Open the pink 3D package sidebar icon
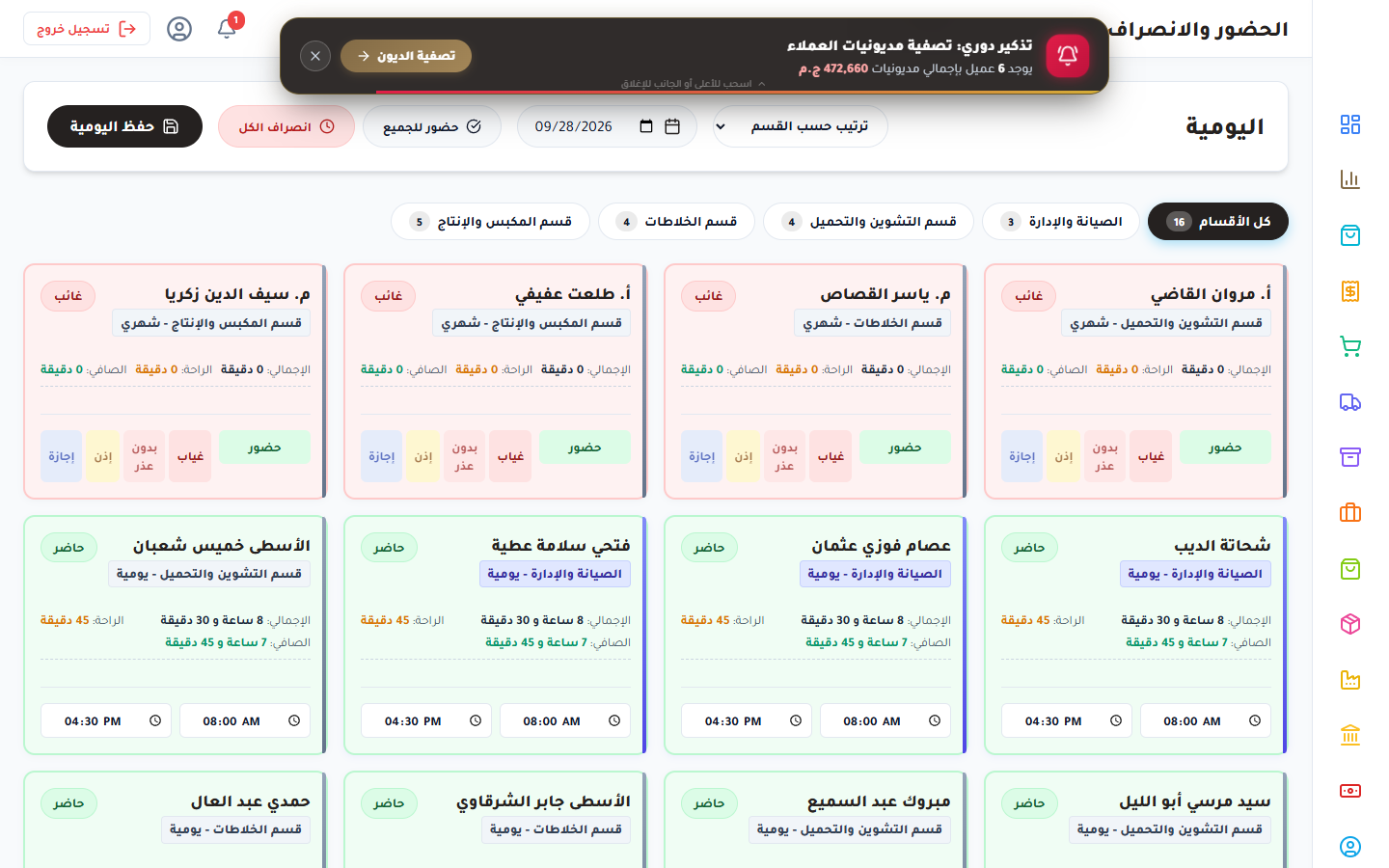The height and width of the screenshot is (868, 1389). [1350, 624]
